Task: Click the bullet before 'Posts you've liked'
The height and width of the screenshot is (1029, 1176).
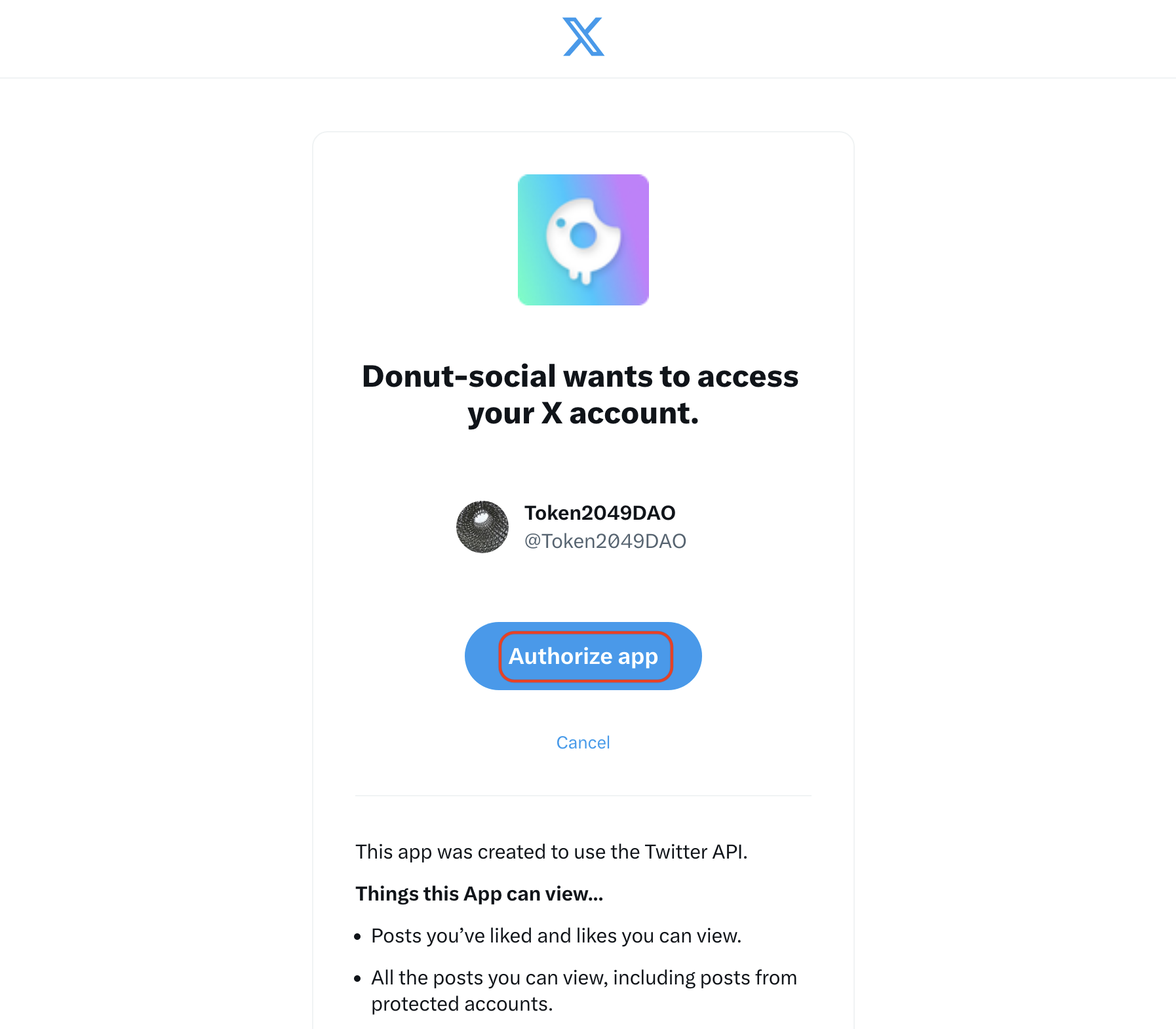Action: 358,937
